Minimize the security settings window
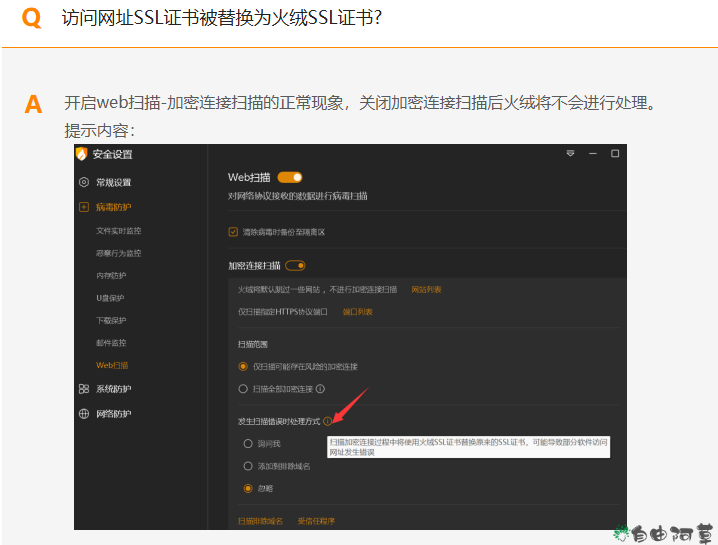The height and width of the screenshot is (545, 718). click(x=593, y=153)
